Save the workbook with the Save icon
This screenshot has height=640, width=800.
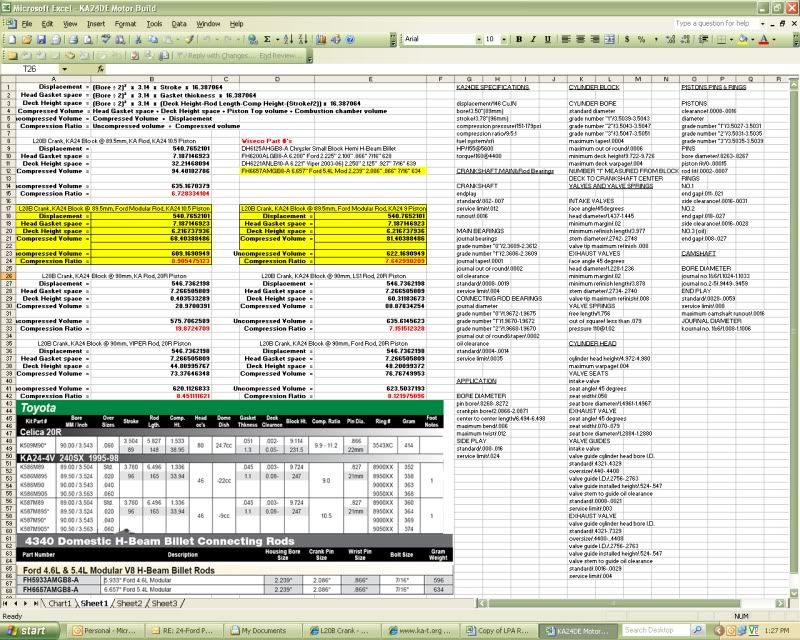(41, 39)
